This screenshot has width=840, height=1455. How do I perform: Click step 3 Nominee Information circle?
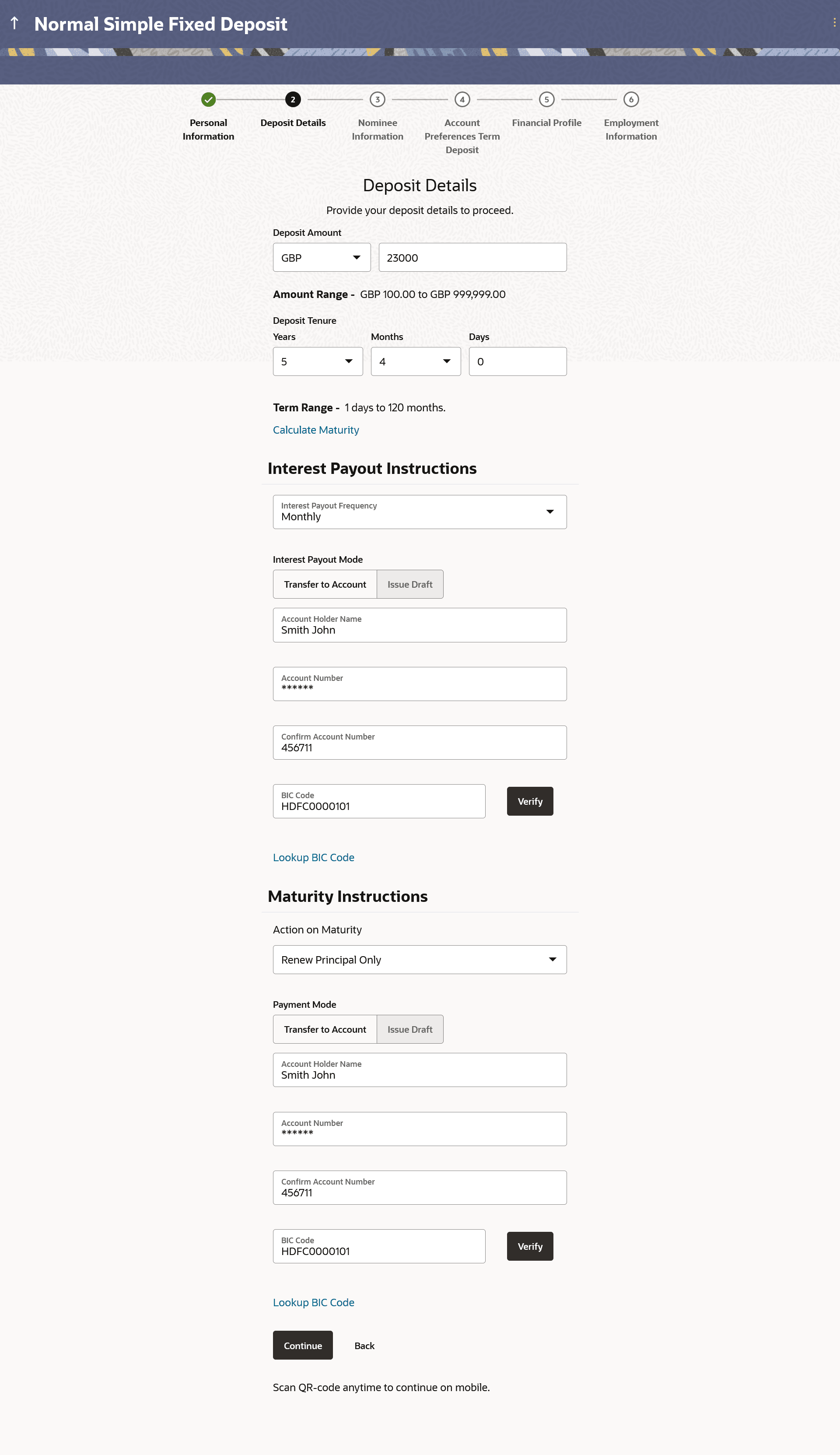click(x=377, y=99)
